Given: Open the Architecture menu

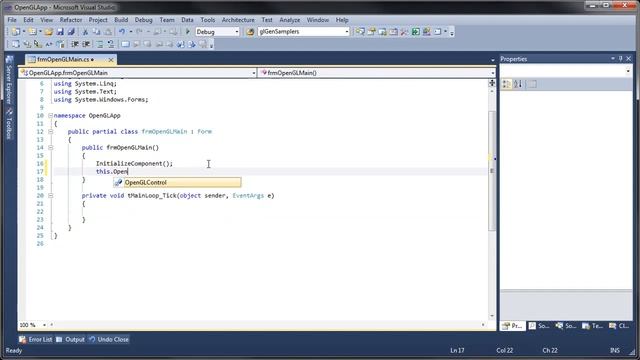Looking at the screenshot, I should coord(238,20).
